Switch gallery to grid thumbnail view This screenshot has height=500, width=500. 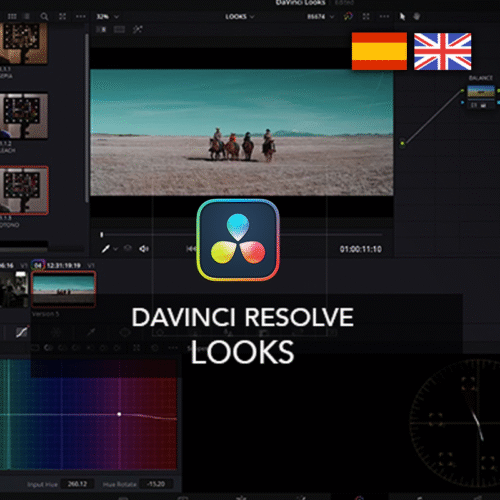pos(12,16)
